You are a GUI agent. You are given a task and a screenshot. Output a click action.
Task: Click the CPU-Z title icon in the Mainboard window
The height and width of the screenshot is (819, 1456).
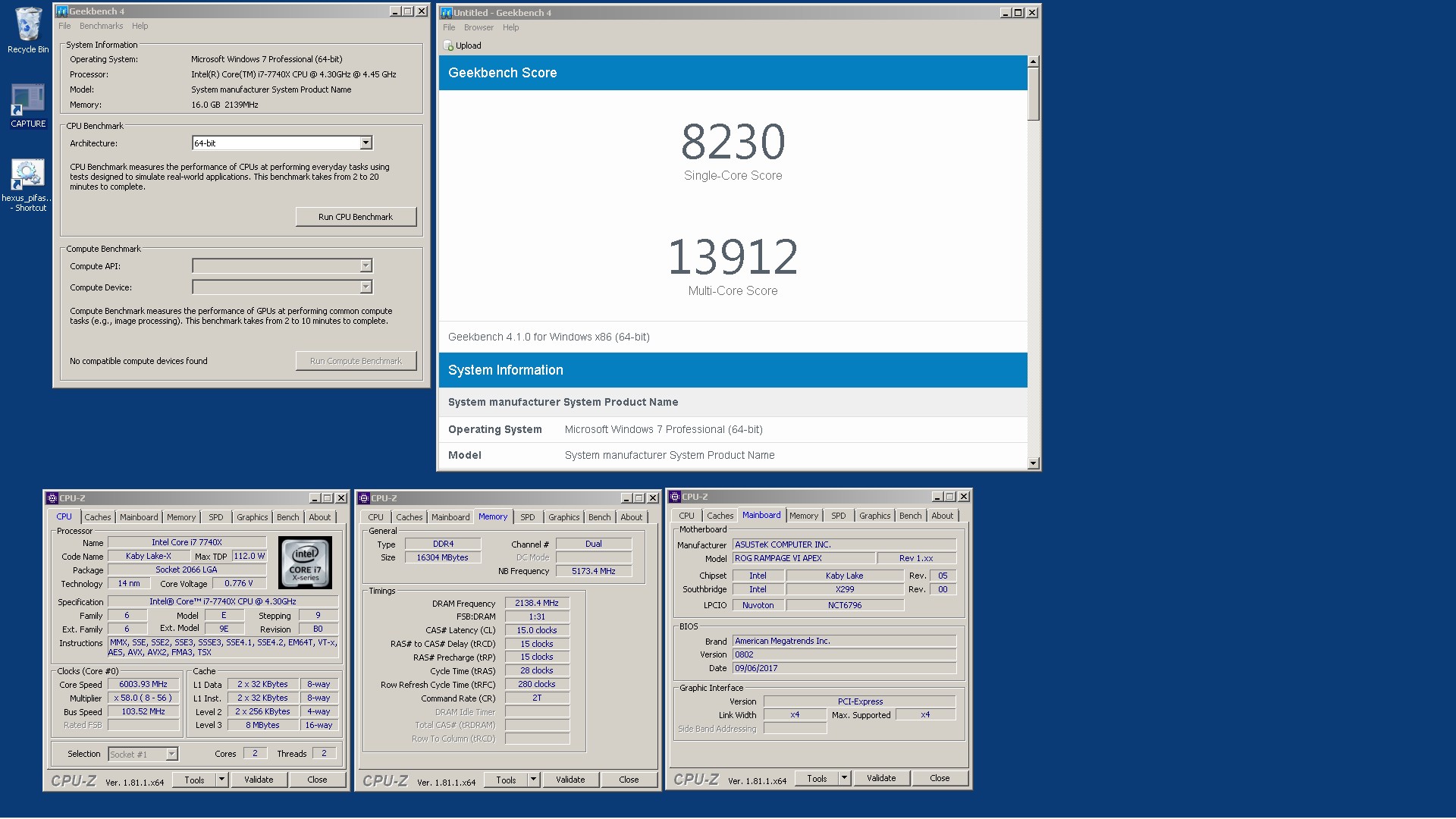[675, 497]
